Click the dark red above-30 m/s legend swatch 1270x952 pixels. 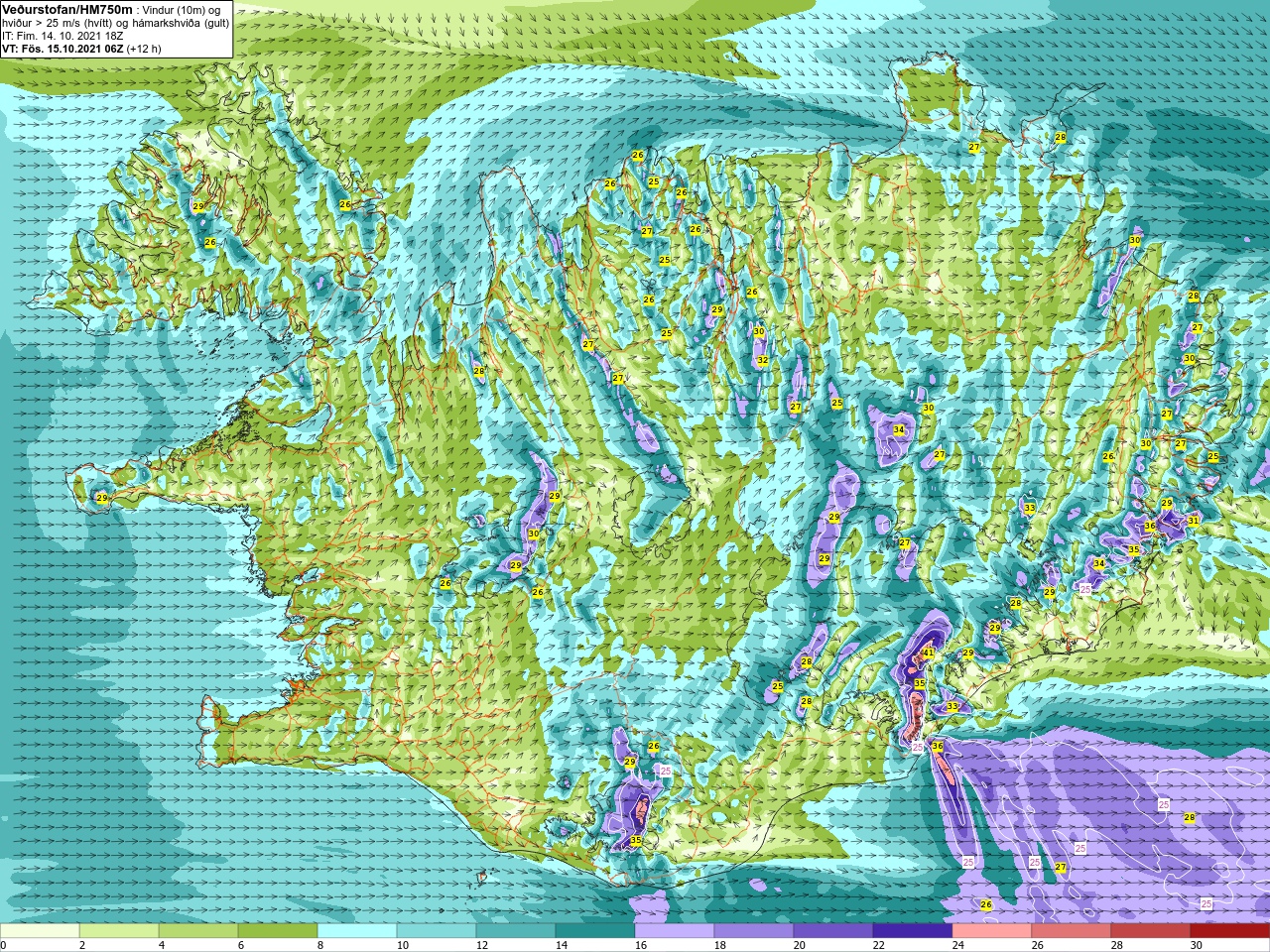(1230, 931)
